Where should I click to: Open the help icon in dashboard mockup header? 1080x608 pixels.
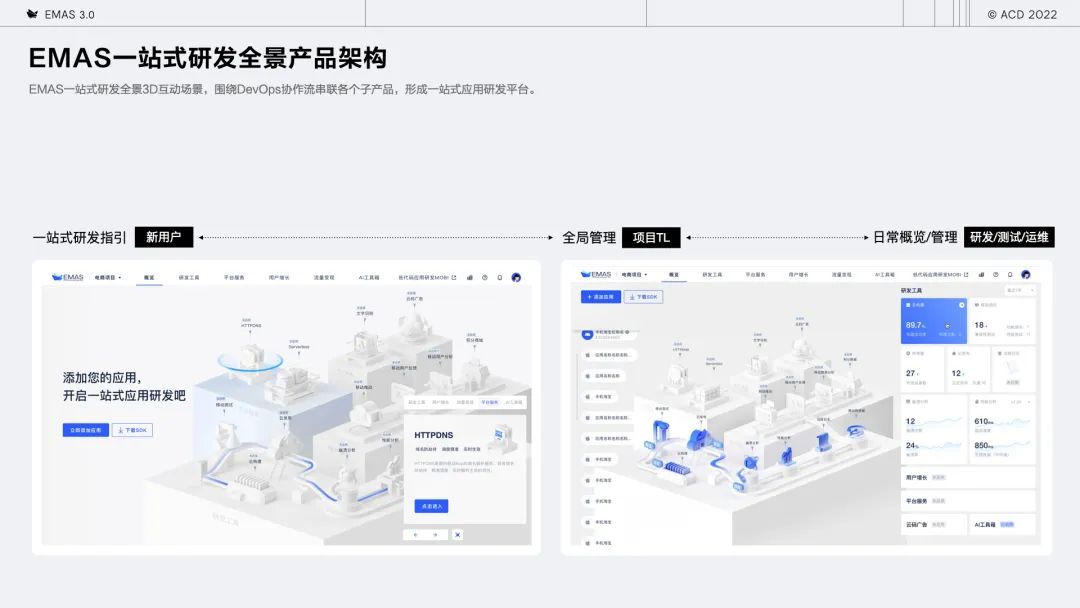995,275
